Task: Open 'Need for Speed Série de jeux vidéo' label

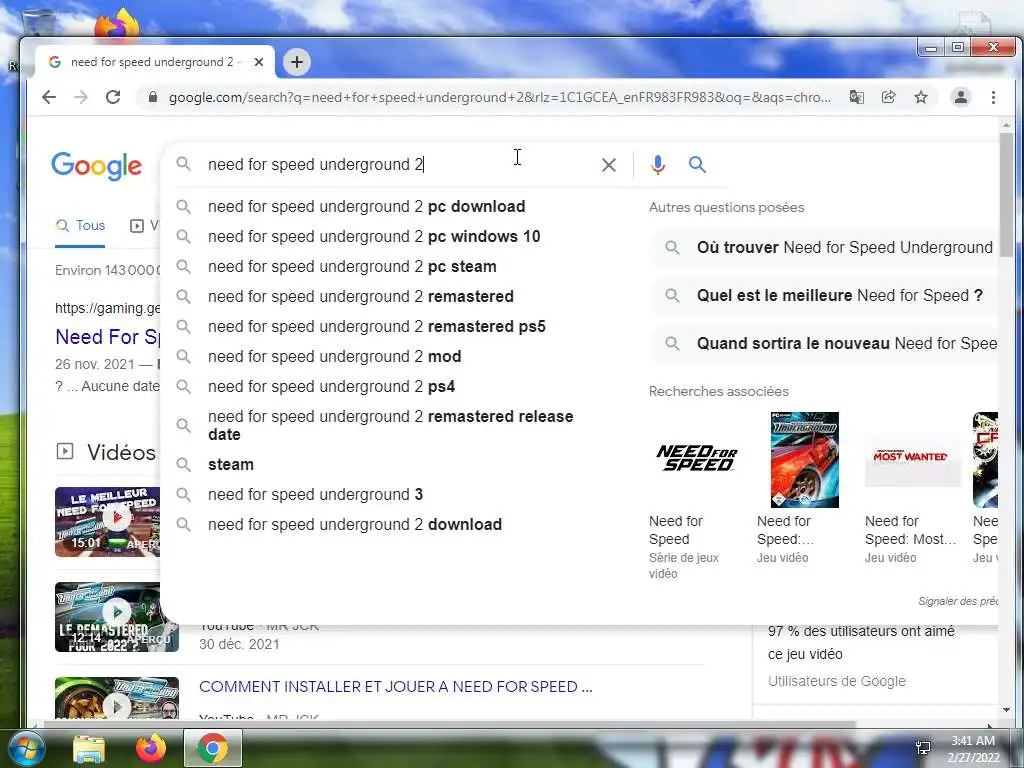Action: [684, 547]
